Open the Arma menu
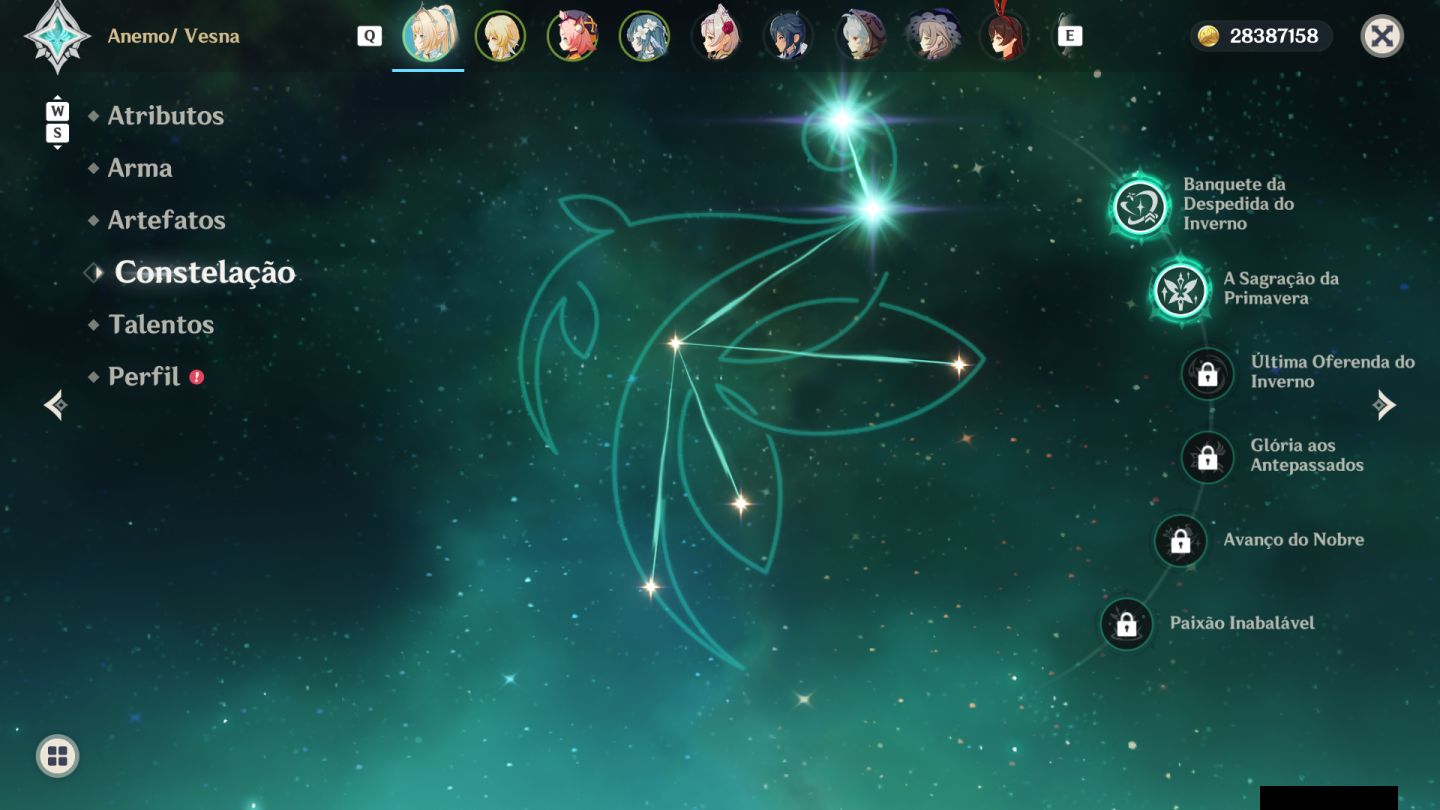The height and width of the screenshot is (810, 1440). pyautogui.click(x=140, y=168)
